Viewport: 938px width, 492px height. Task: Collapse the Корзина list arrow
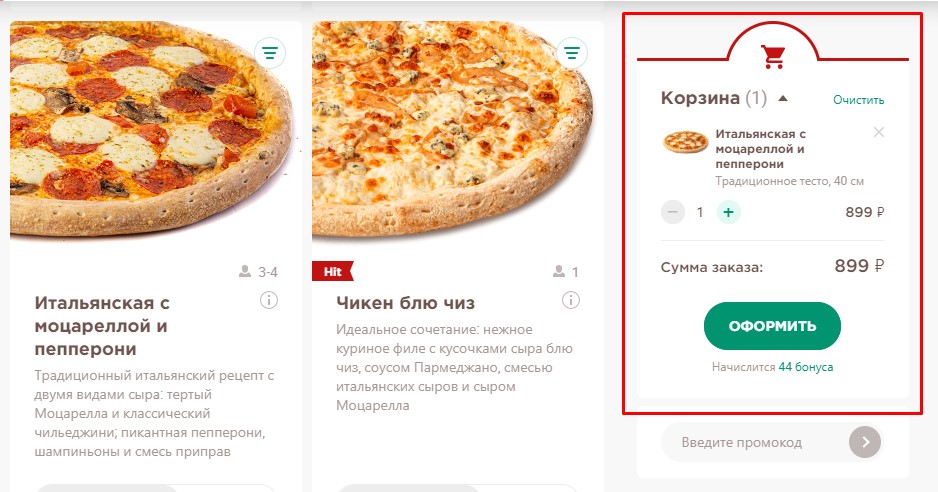click(x=782, y=98)
